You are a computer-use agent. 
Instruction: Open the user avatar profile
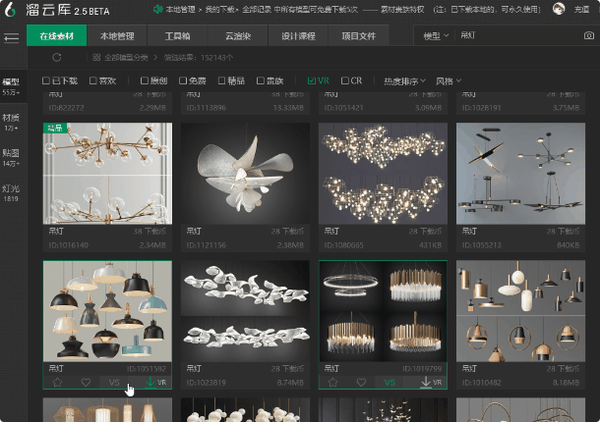pyautogui.click(x=559, y=9)
